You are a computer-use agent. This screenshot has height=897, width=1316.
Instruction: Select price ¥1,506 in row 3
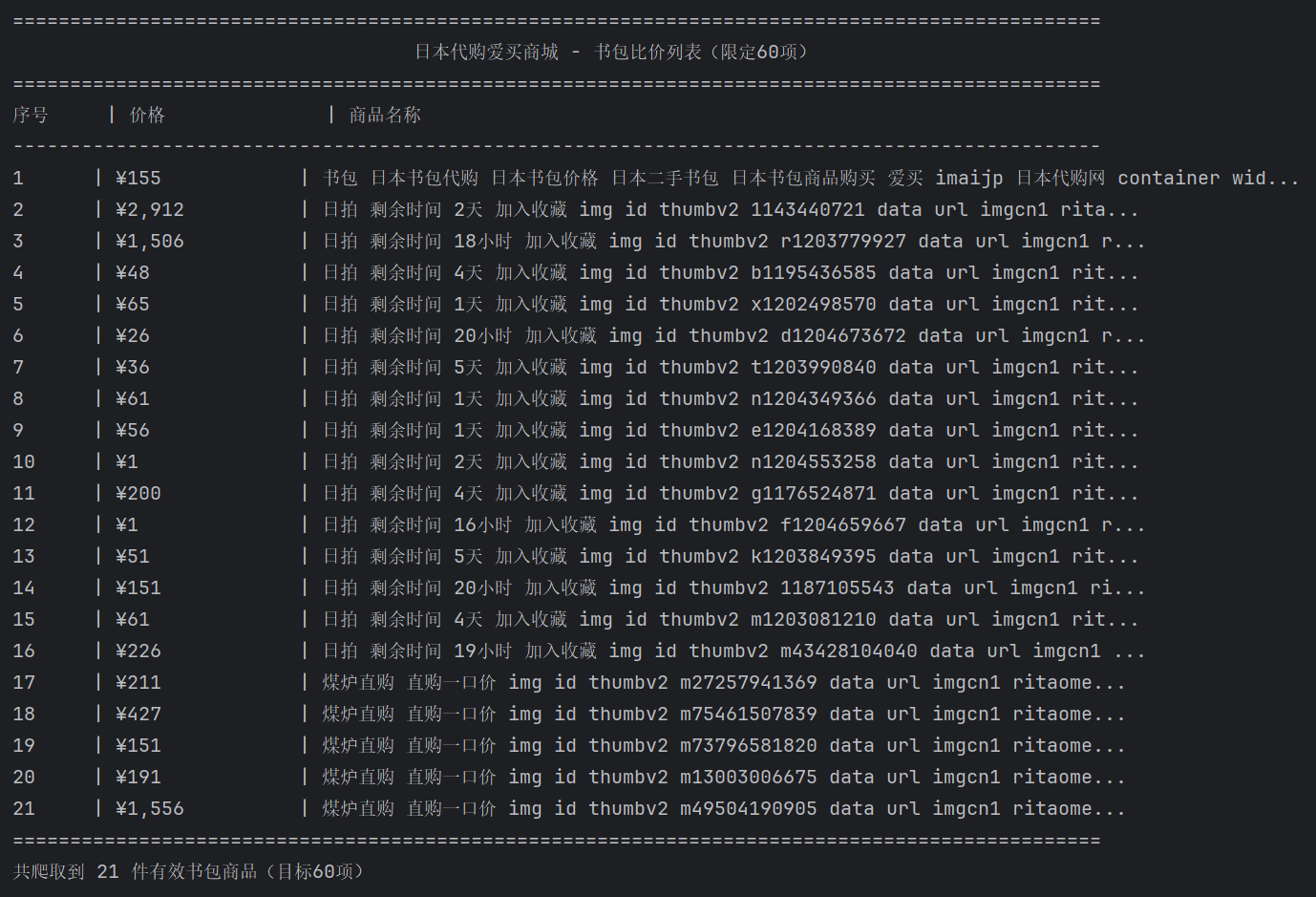click(150, 241)
